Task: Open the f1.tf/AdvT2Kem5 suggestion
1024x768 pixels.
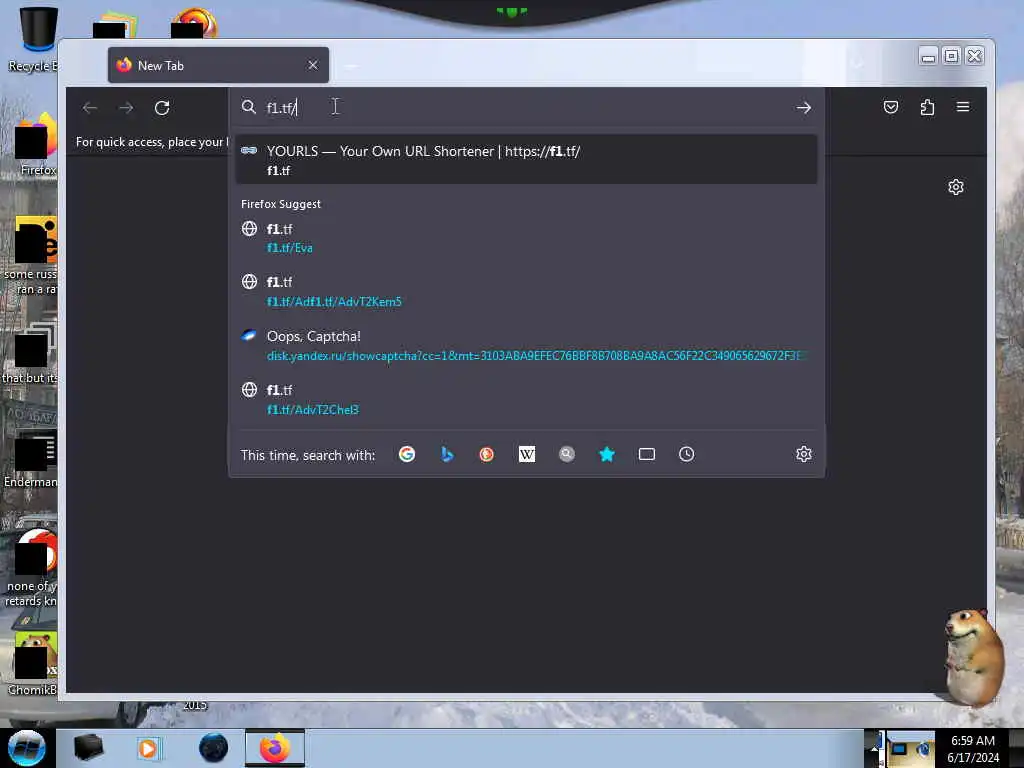Action: [x=526, y=292]
